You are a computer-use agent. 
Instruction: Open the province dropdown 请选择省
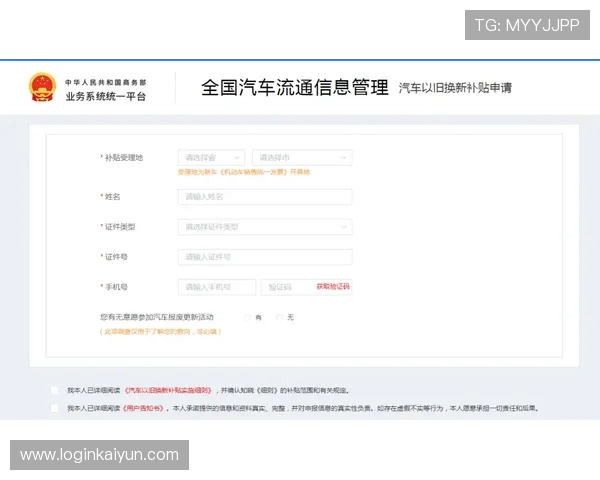coord(211,158)
